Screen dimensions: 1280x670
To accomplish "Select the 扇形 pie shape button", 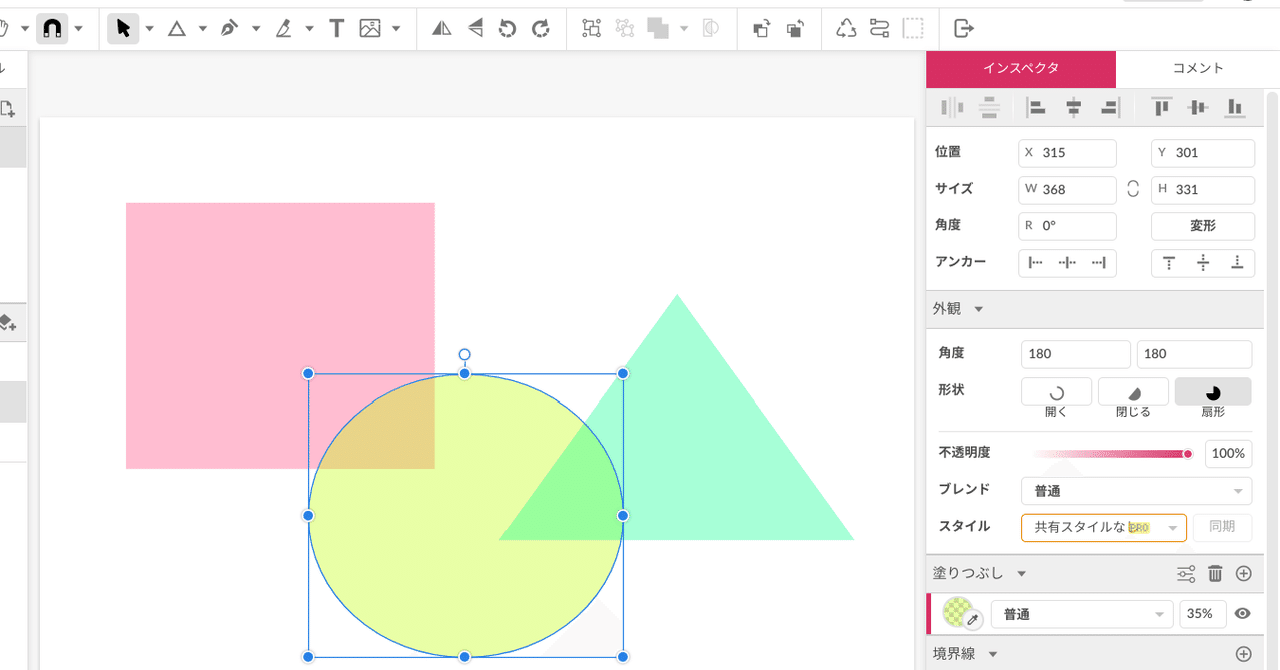I will point(1212,392).
